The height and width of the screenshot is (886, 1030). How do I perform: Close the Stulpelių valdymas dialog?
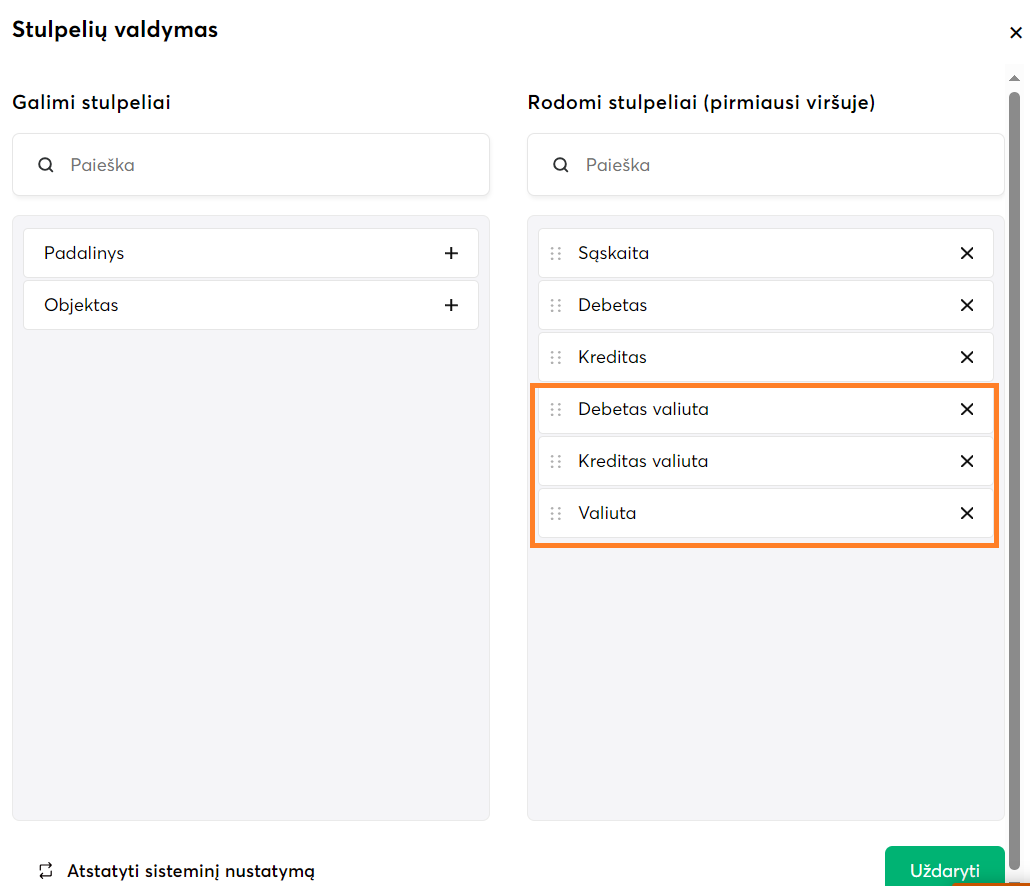click(x=1016, y=33)
